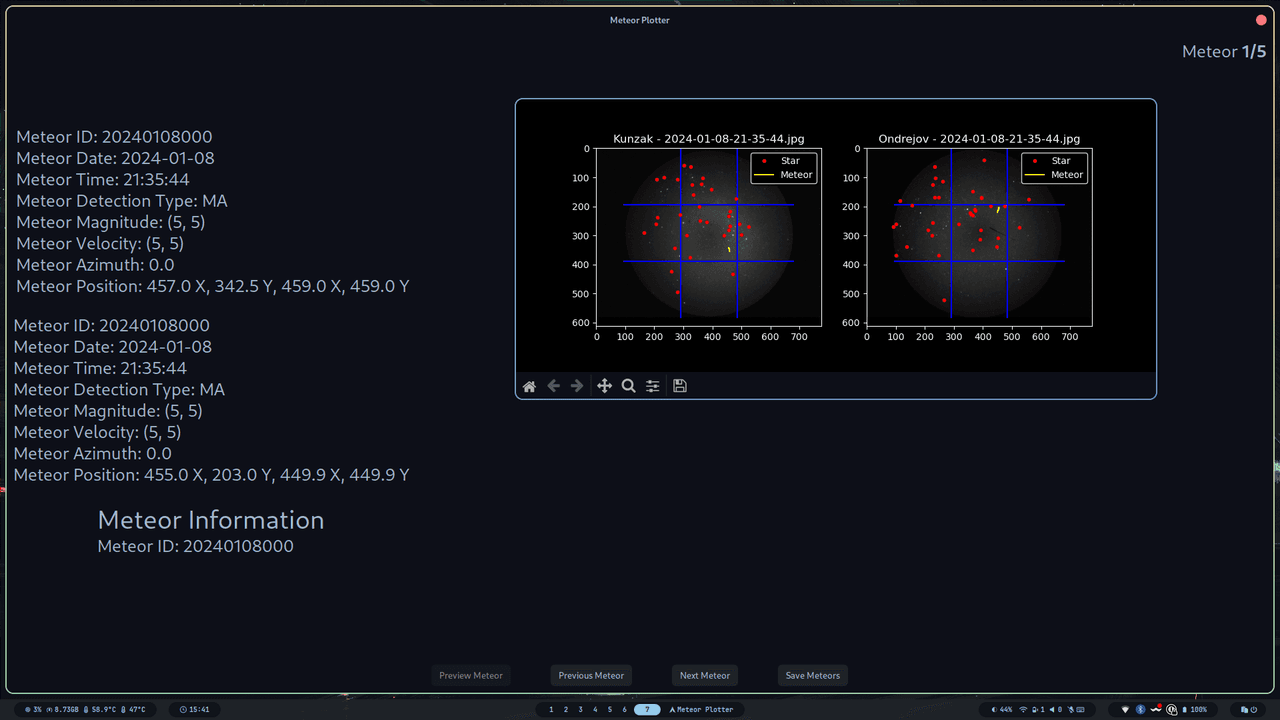
Task: Click the Wi-Fi icon in the status bar
Action: click(1023, 709)
